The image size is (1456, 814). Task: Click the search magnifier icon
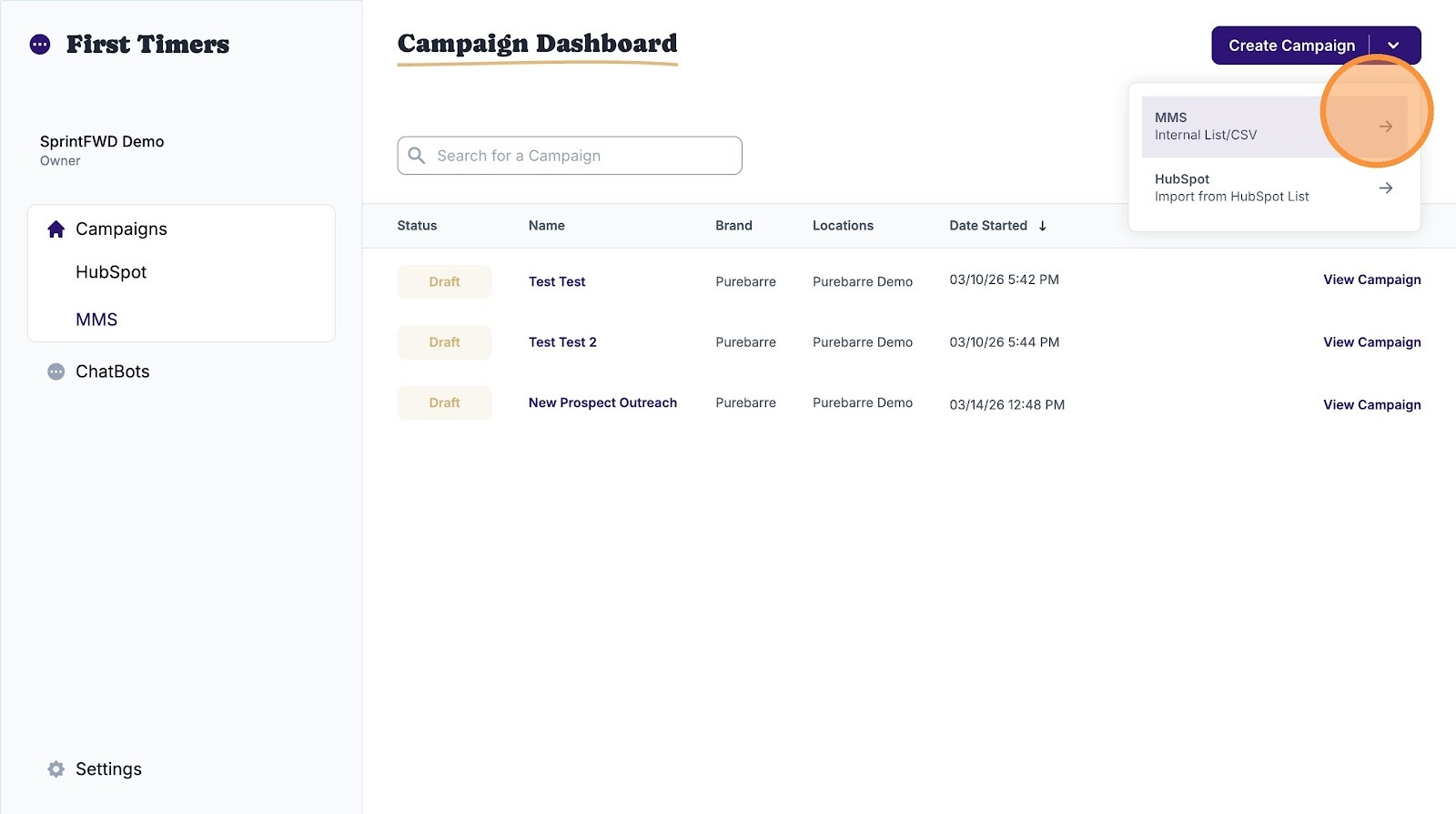(x=417, y=156)
